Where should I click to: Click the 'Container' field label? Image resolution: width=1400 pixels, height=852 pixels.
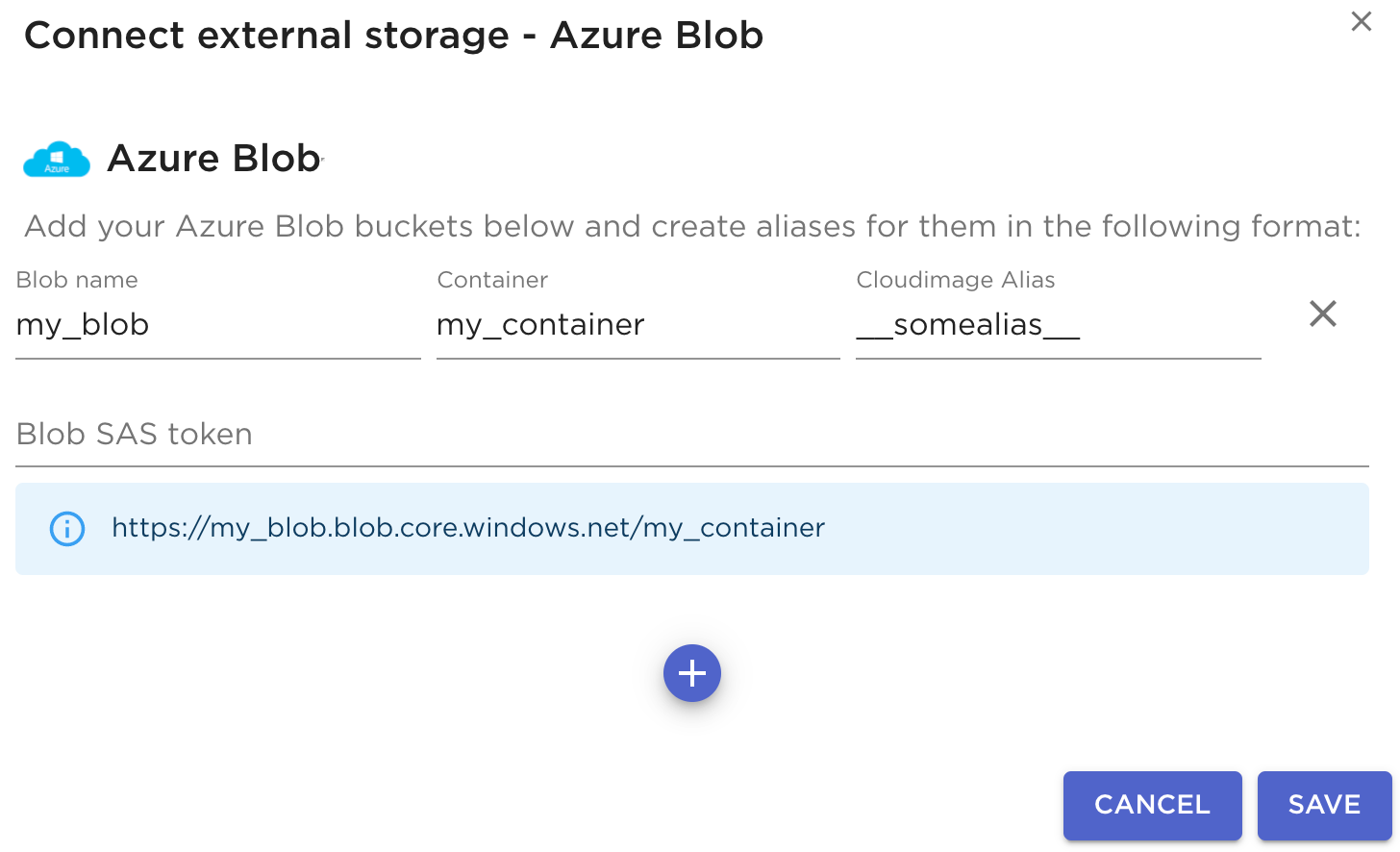492,280
